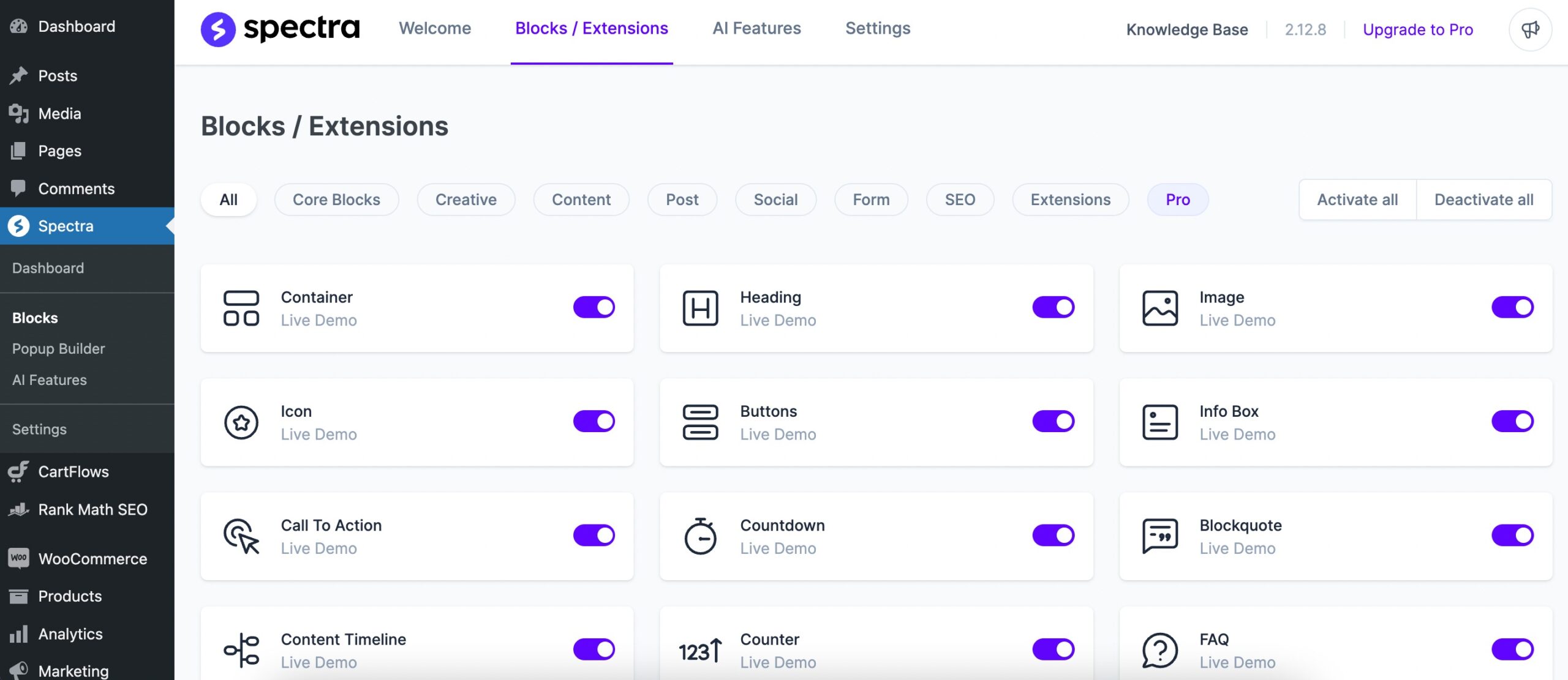Click the FAQ question mark icon
The width and height of the screenshot is (1568, 680).
pos(1160,650)
